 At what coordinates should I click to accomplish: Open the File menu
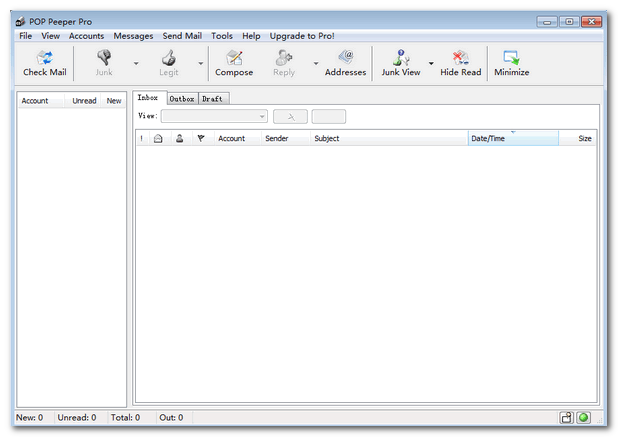coord(26,36)
